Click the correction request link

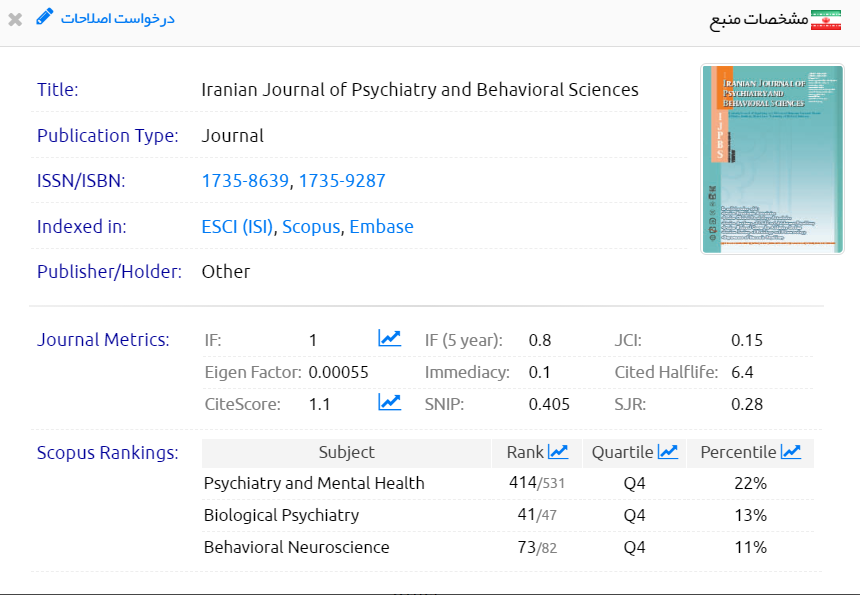pyautogui.click(x=117, y=19)
